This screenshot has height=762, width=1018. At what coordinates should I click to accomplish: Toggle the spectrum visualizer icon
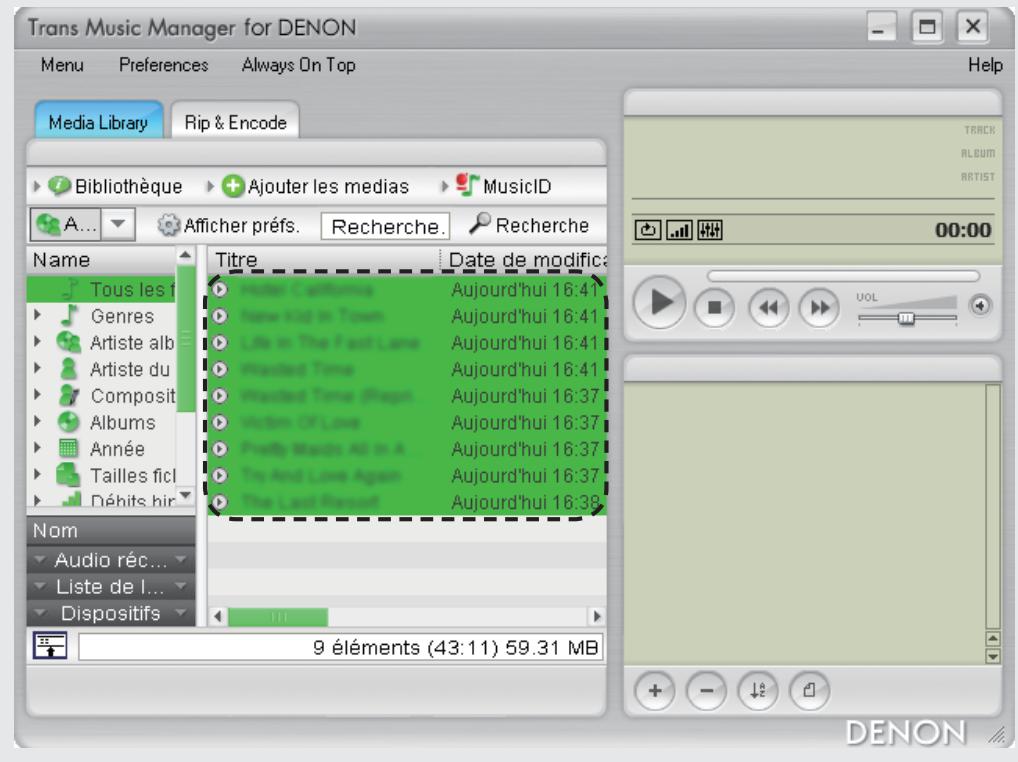[x=679, y=230]
